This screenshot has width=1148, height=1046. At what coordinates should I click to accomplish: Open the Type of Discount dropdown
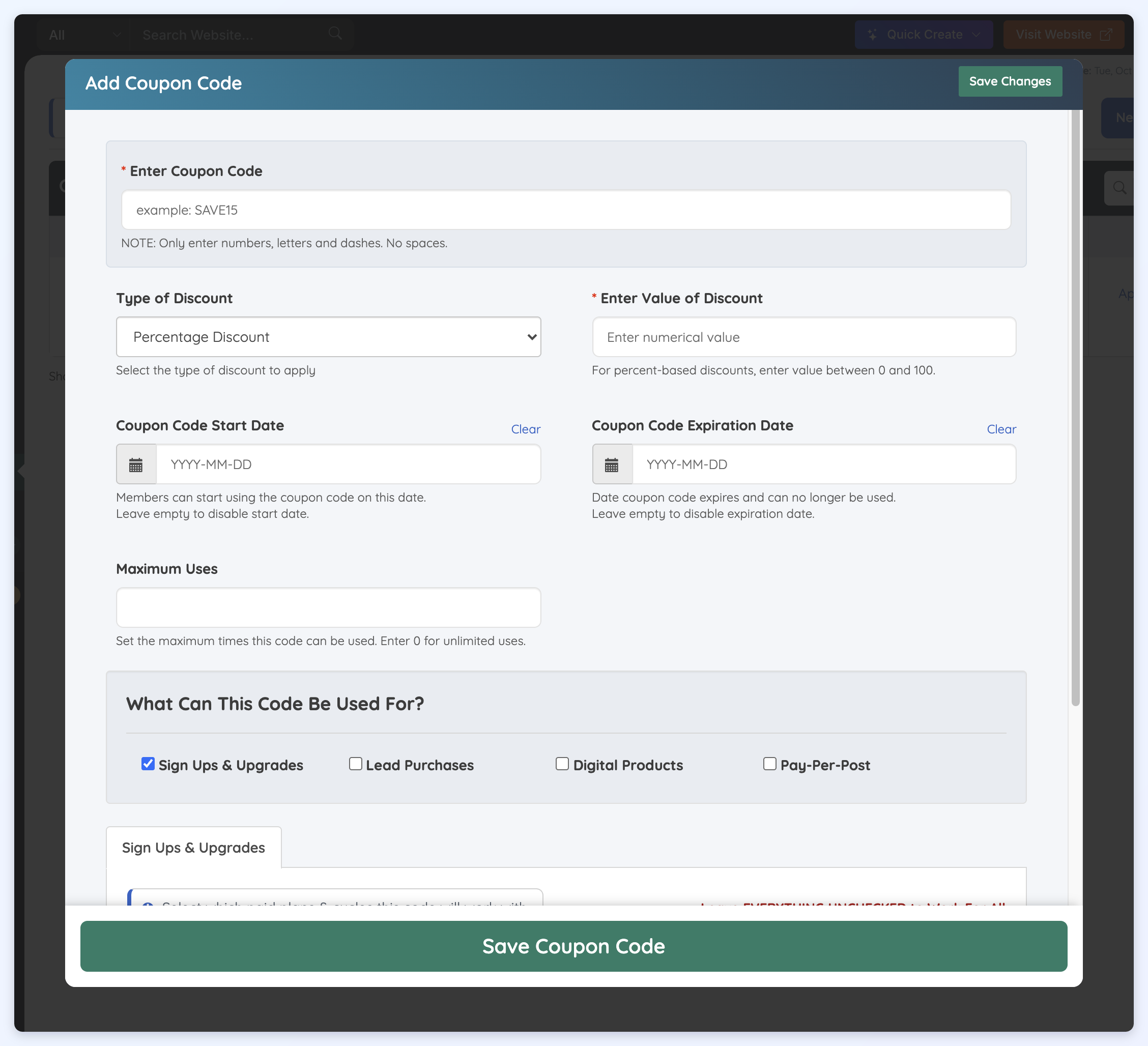pos(329,337)
